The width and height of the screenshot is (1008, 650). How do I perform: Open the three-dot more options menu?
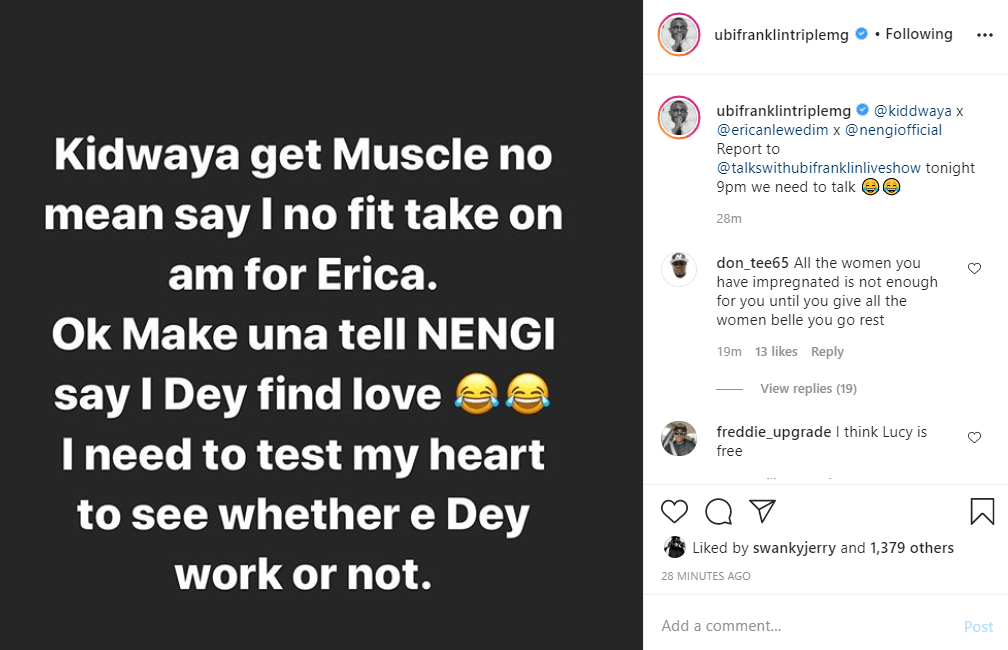985,35
